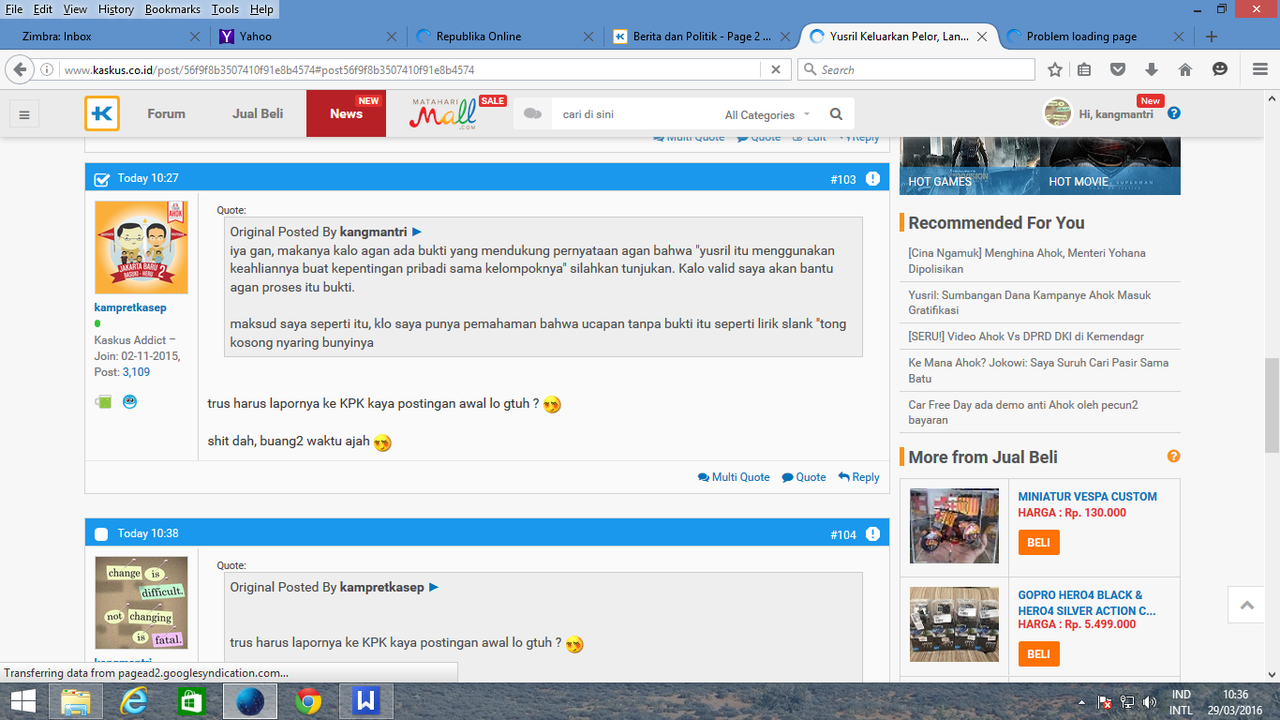1280x720 pixels.
Task: Click the site info icon in URL bar
Action: tap(47, 70)
